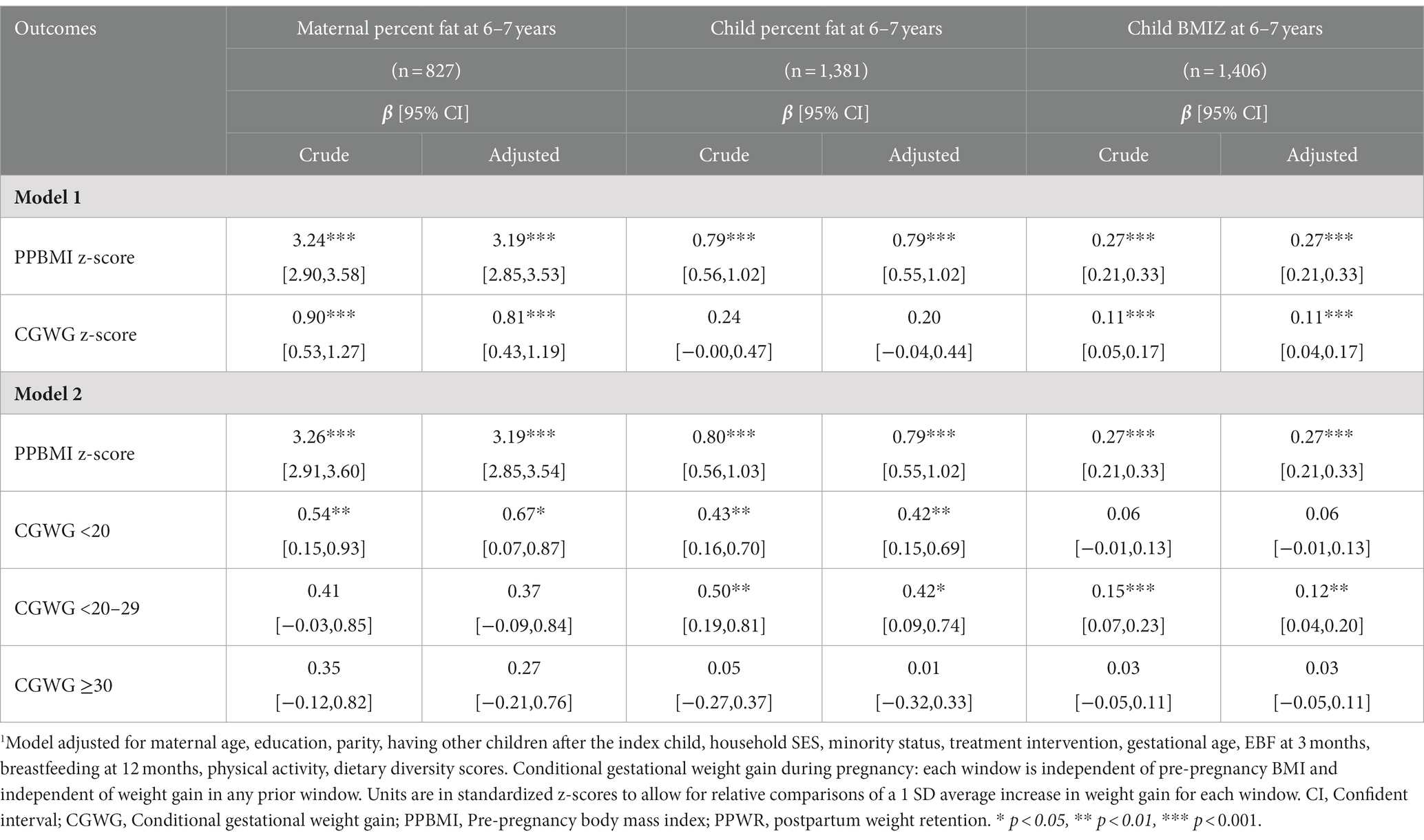Select the CGWG z-score row label
This screenshot has width=1424, height=840.
[75, 335]
